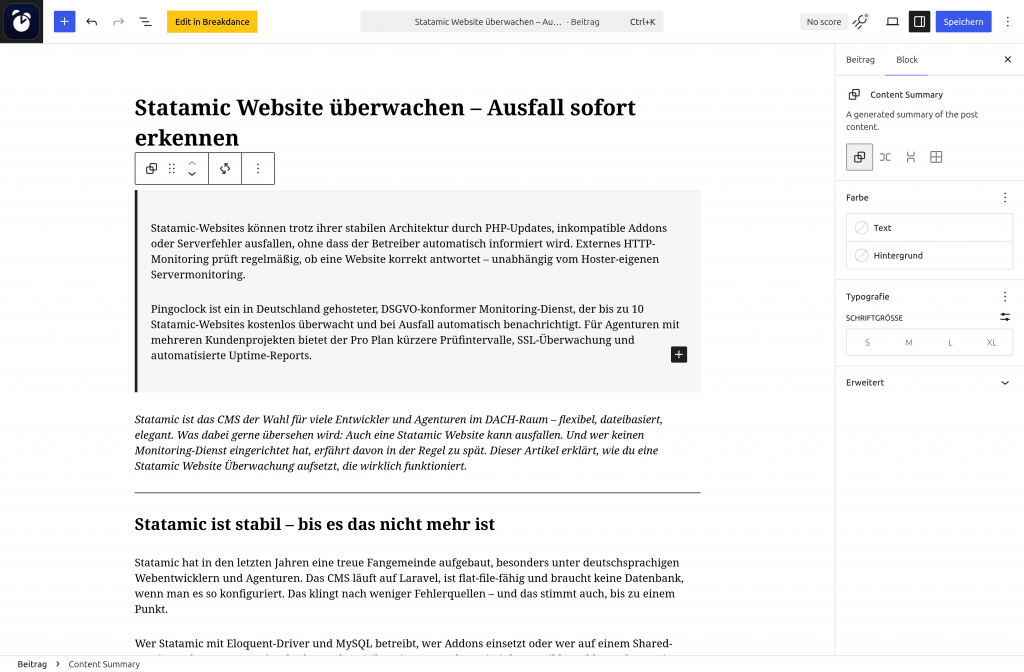Image resolution: width=1024 pixels, height=672 pixels.
Task: Toggle the settings sidebar panel icon
Action: [919, 22]
